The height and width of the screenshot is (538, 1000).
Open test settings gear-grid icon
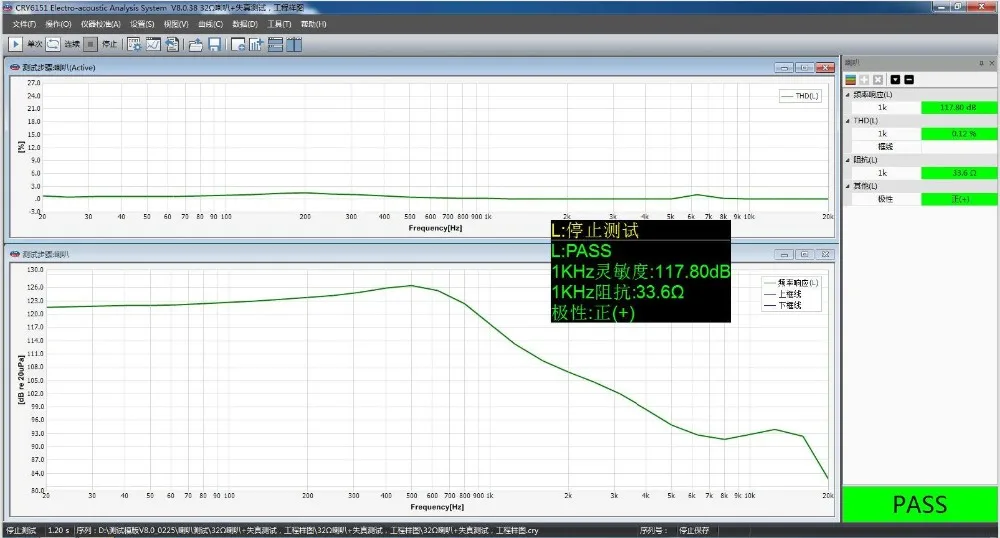pos(134,44)
